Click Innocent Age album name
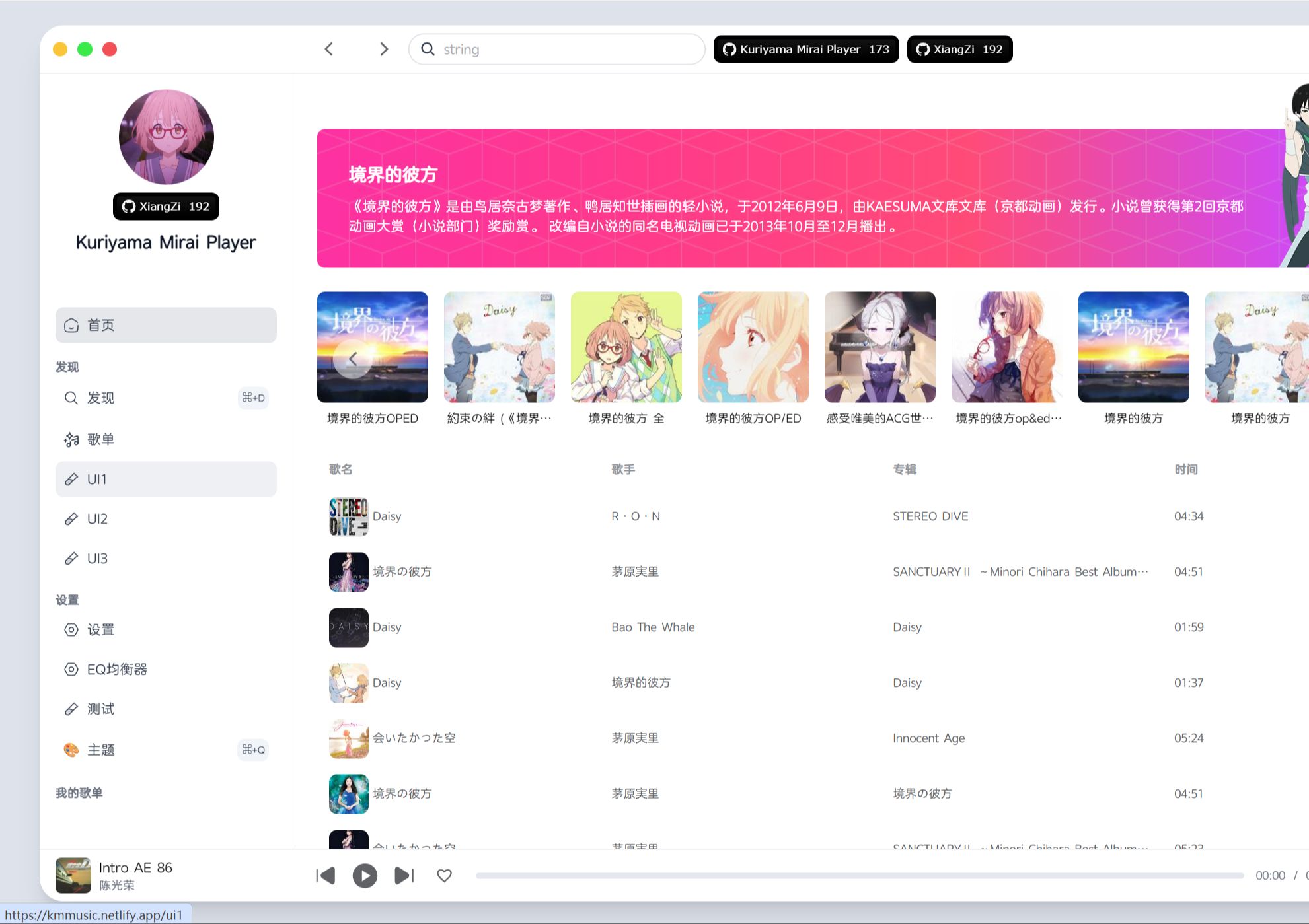This screenshot has width=1309, height=924. coord(928,738)
